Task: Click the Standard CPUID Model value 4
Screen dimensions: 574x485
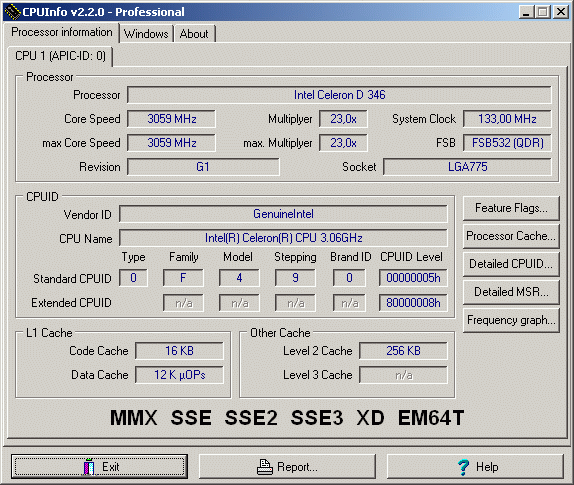Action: pos(239,278)
